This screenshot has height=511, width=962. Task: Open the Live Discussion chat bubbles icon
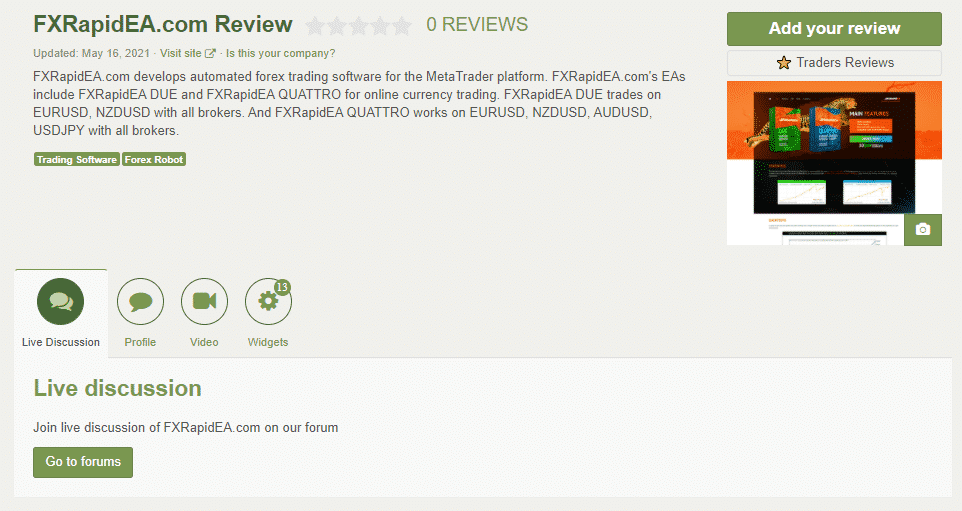click(60, 301)
